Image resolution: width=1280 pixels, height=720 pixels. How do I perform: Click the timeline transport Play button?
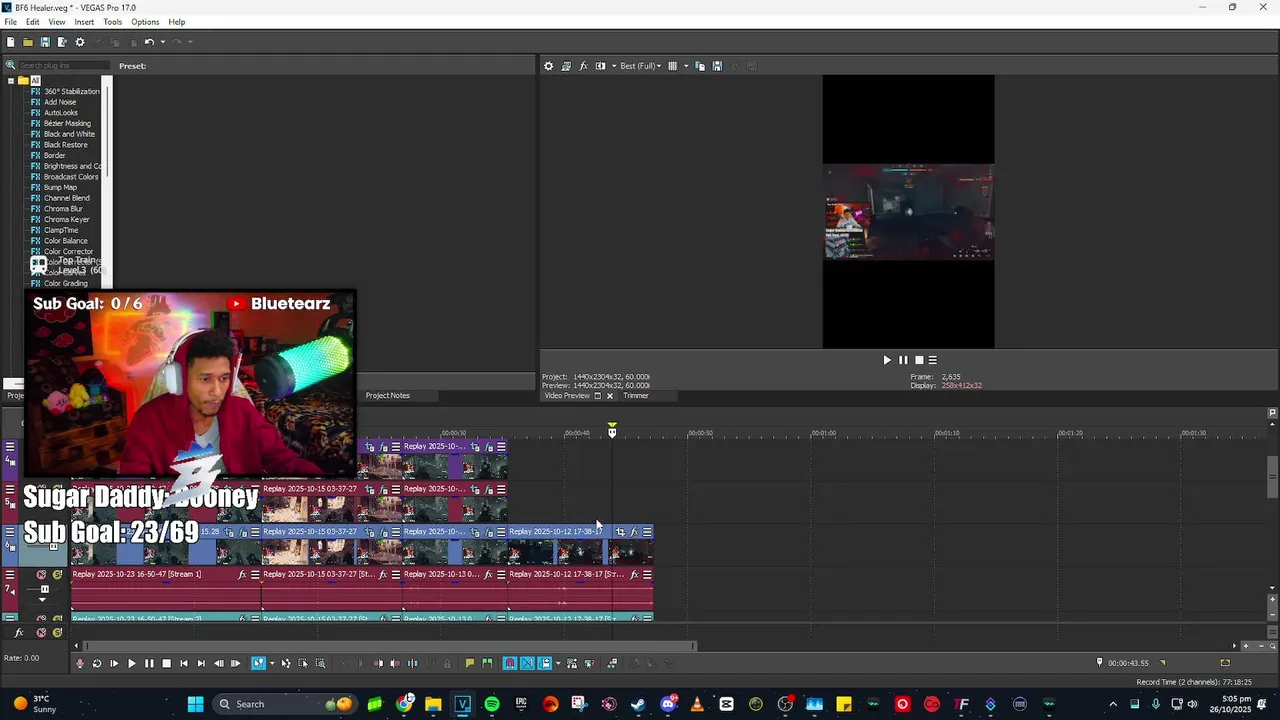(132, 663)
